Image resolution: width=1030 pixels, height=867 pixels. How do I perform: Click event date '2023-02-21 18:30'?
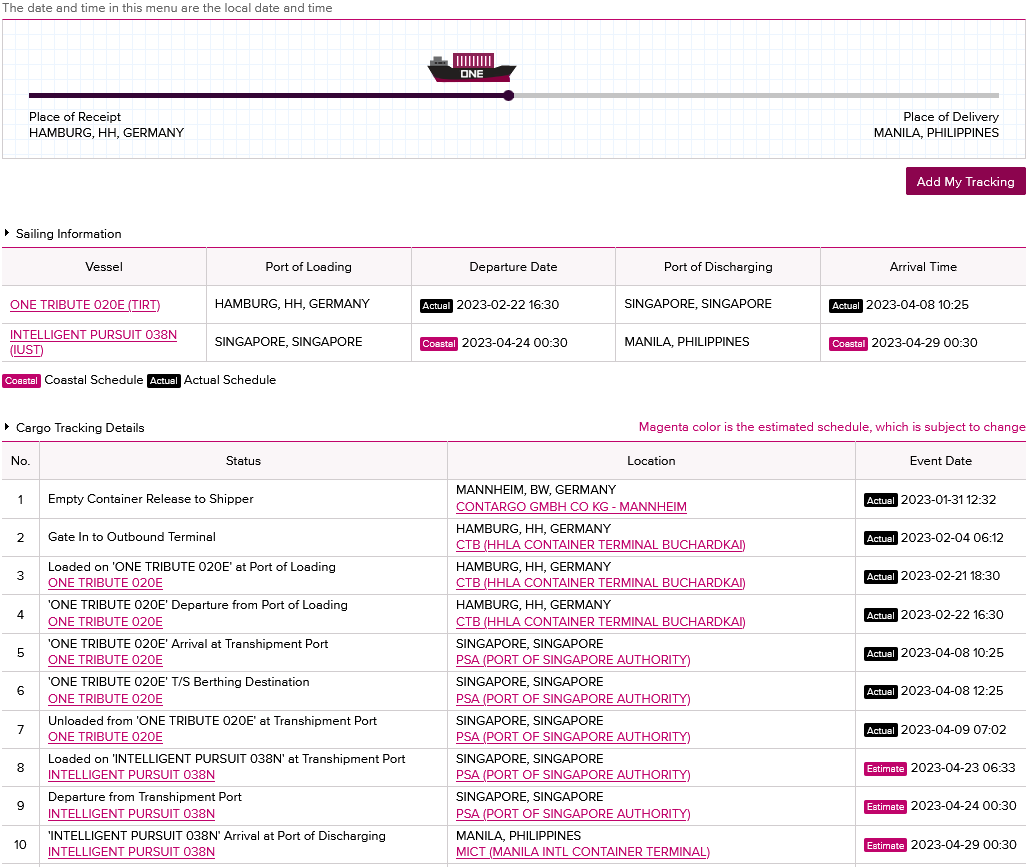click(950, 576)
